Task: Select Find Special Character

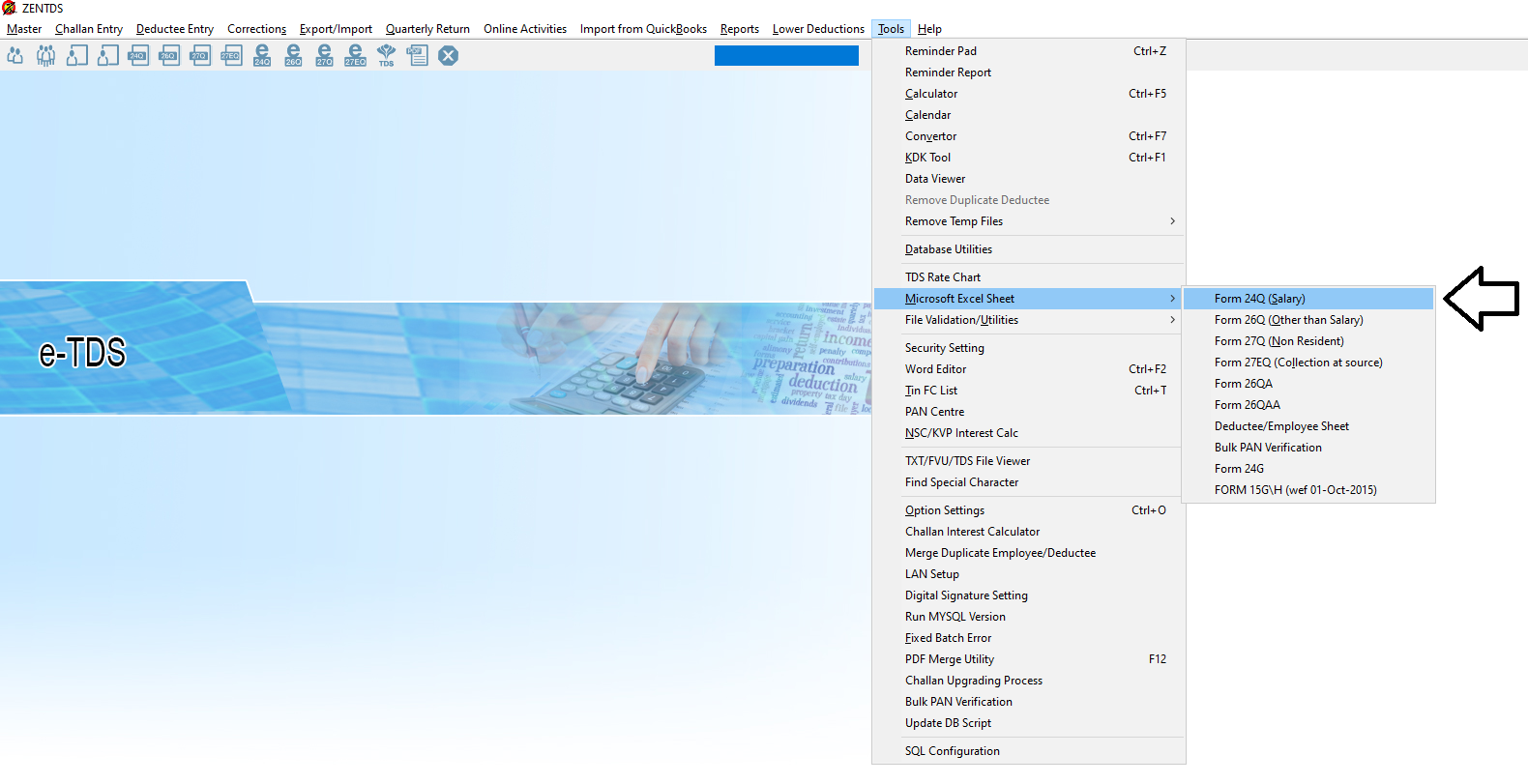Action: click(x=1029, y=482)
